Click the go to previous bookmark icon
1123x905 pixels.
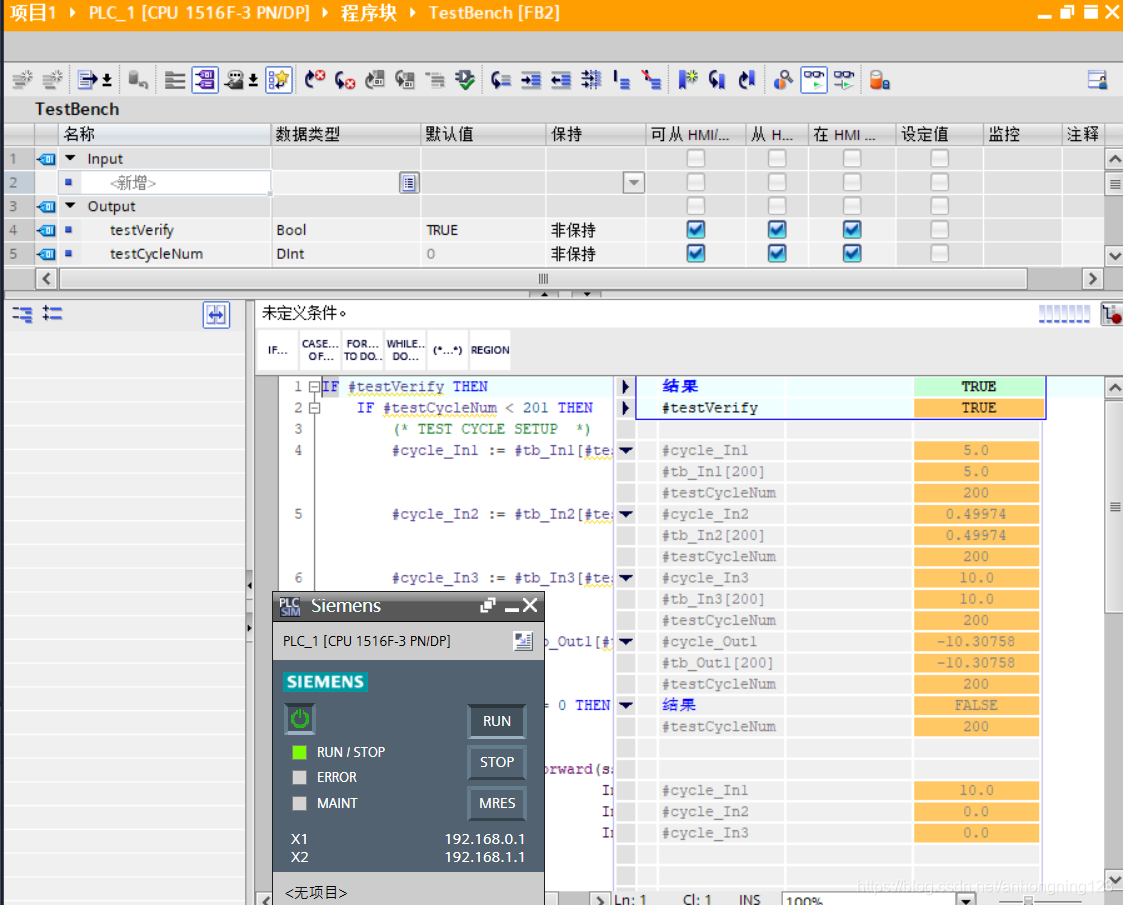747,79
